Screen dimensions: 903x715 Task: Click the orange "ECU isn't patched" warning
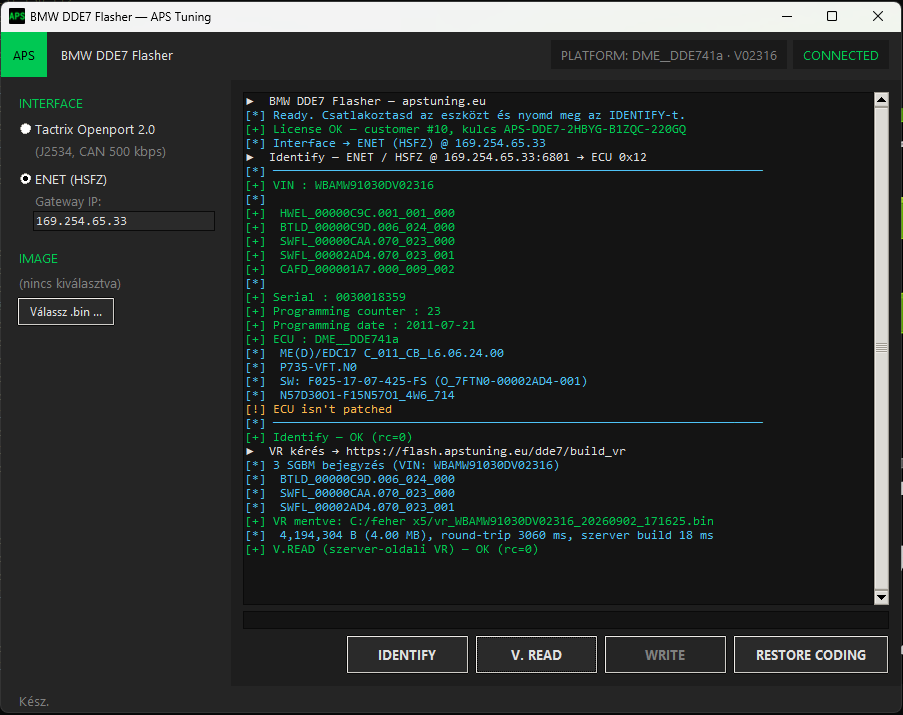coord(318,409)
